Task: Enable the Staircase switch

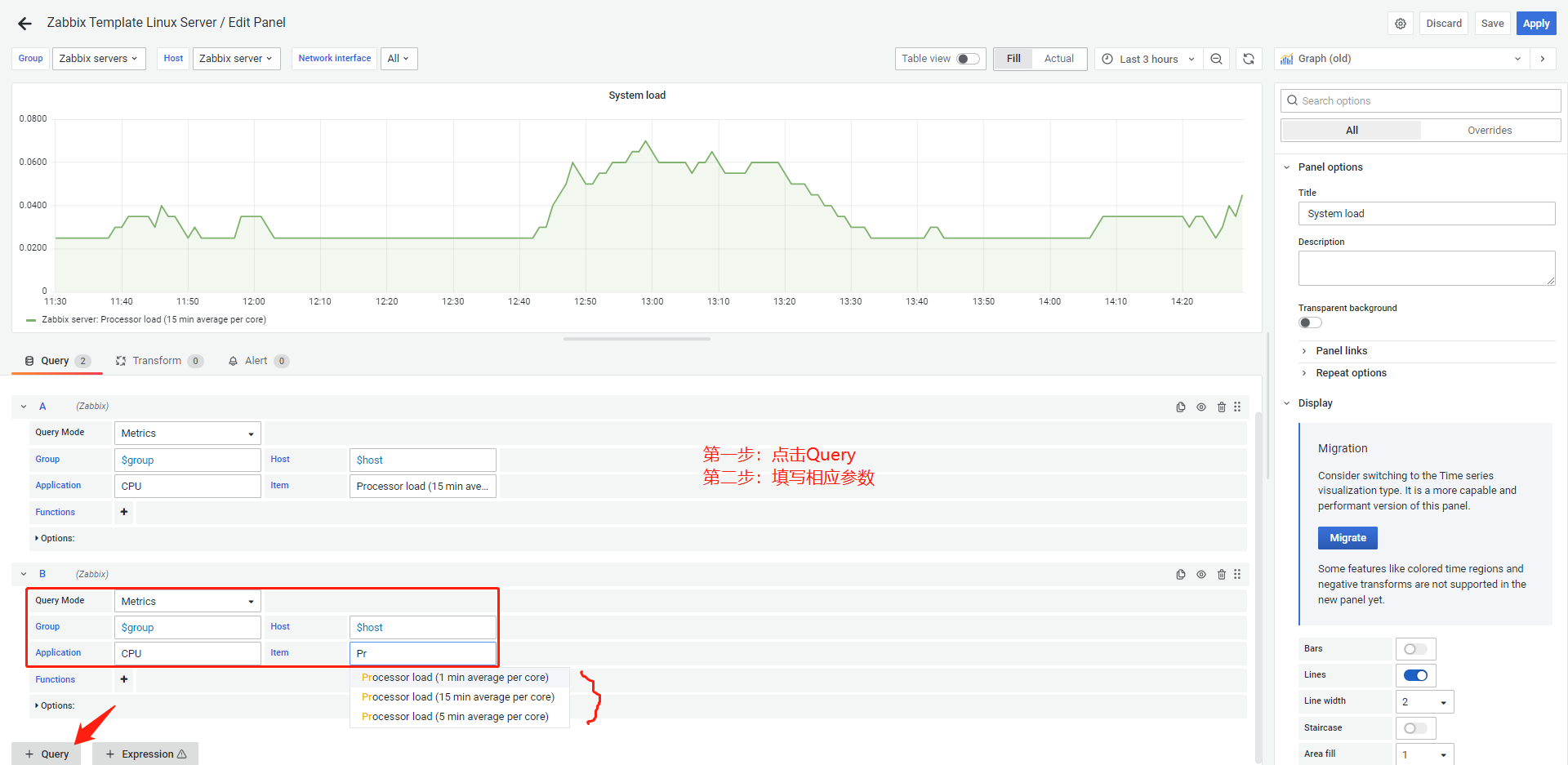Action: (1415, 728)
